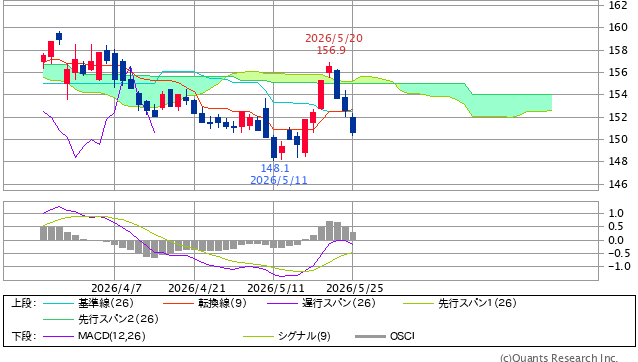Click the 先行スパン1(26) legend entry
Screen dimensions: 638x362
point(477,303)
